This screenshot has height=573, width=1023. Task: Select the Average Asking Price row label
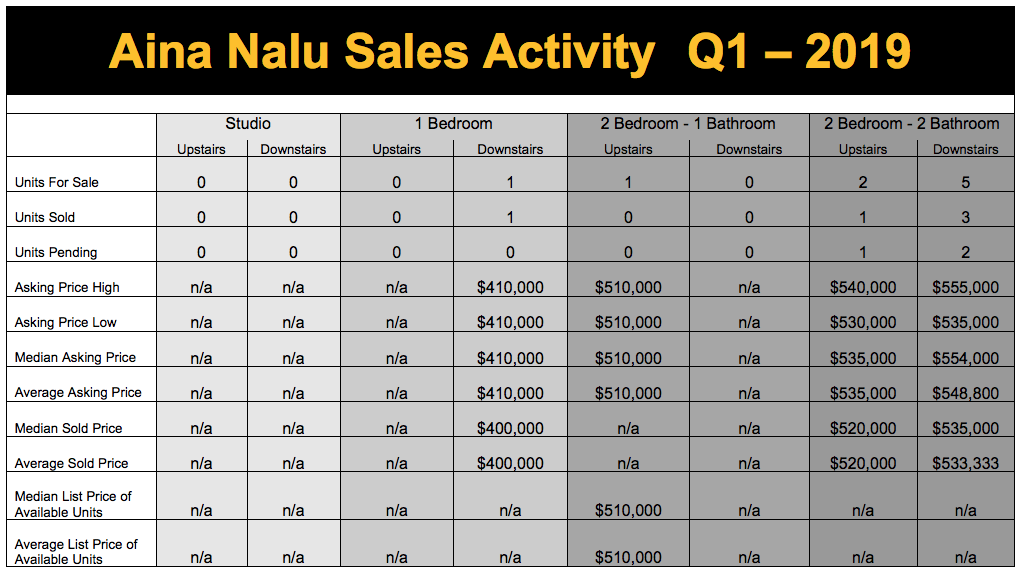tap(78, 393)
